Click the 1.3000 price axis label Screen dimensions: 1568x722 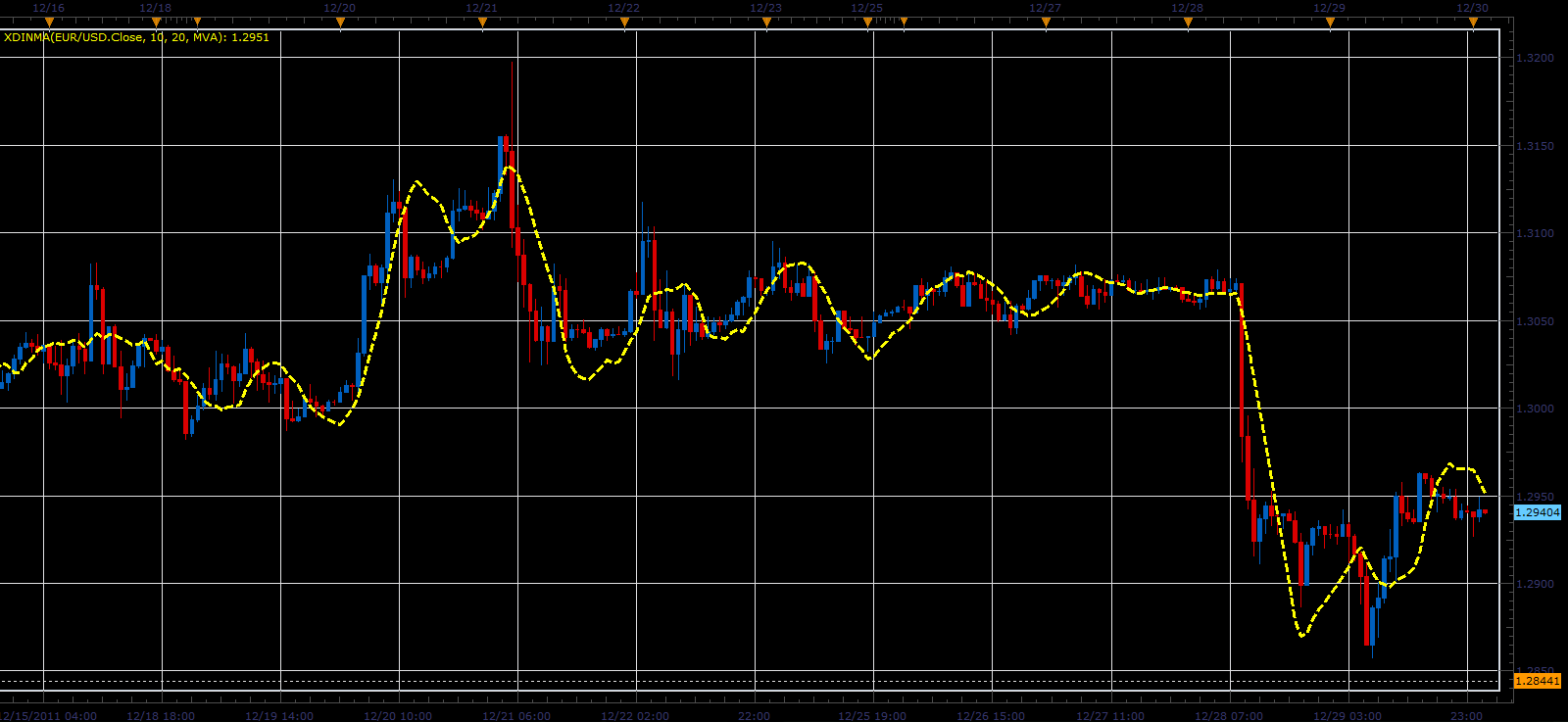pyautogui.click(x=1535, y=409)
